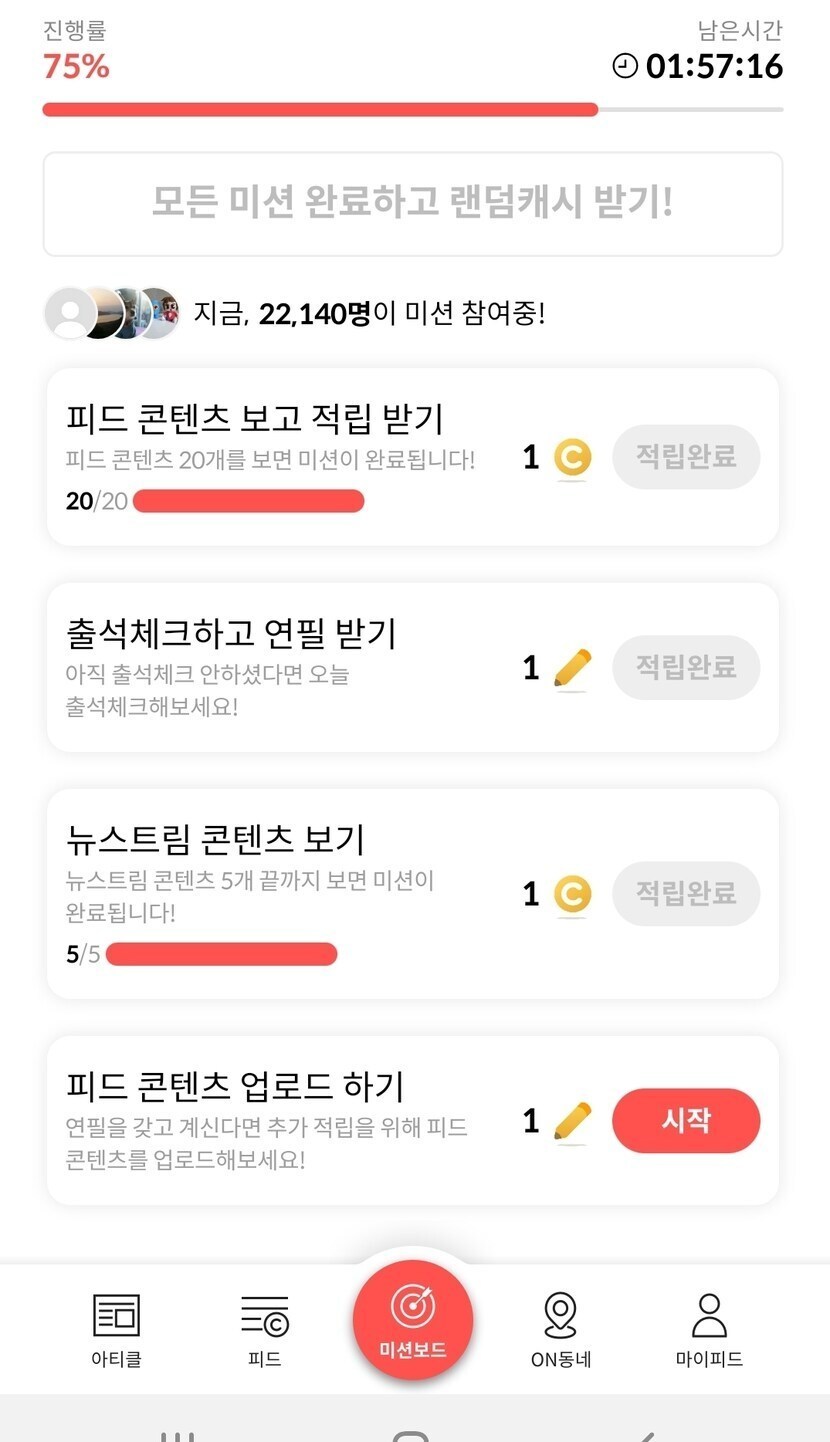Screen dimensions: 830x1442
Task: Click the 75% overall progress bar
Action: (x=412, y=110)
